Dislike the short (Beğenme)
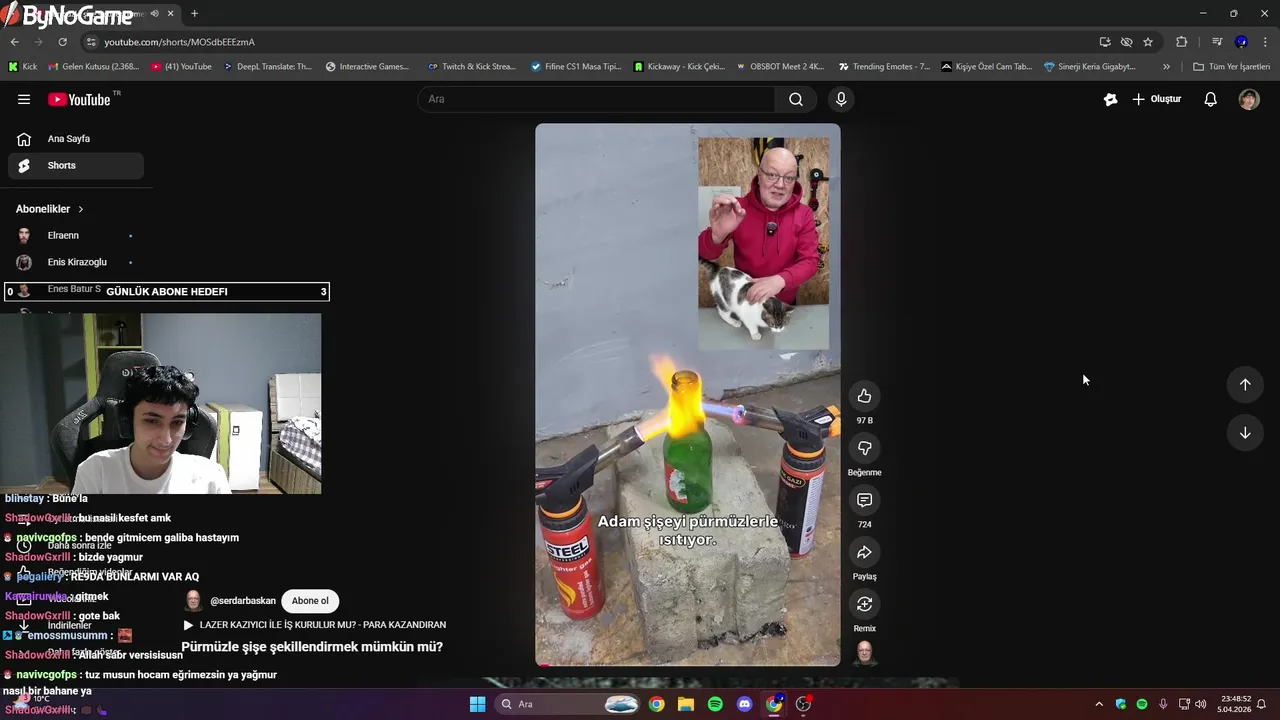Viewport: 1280px width, 720px height. [865, 448]
